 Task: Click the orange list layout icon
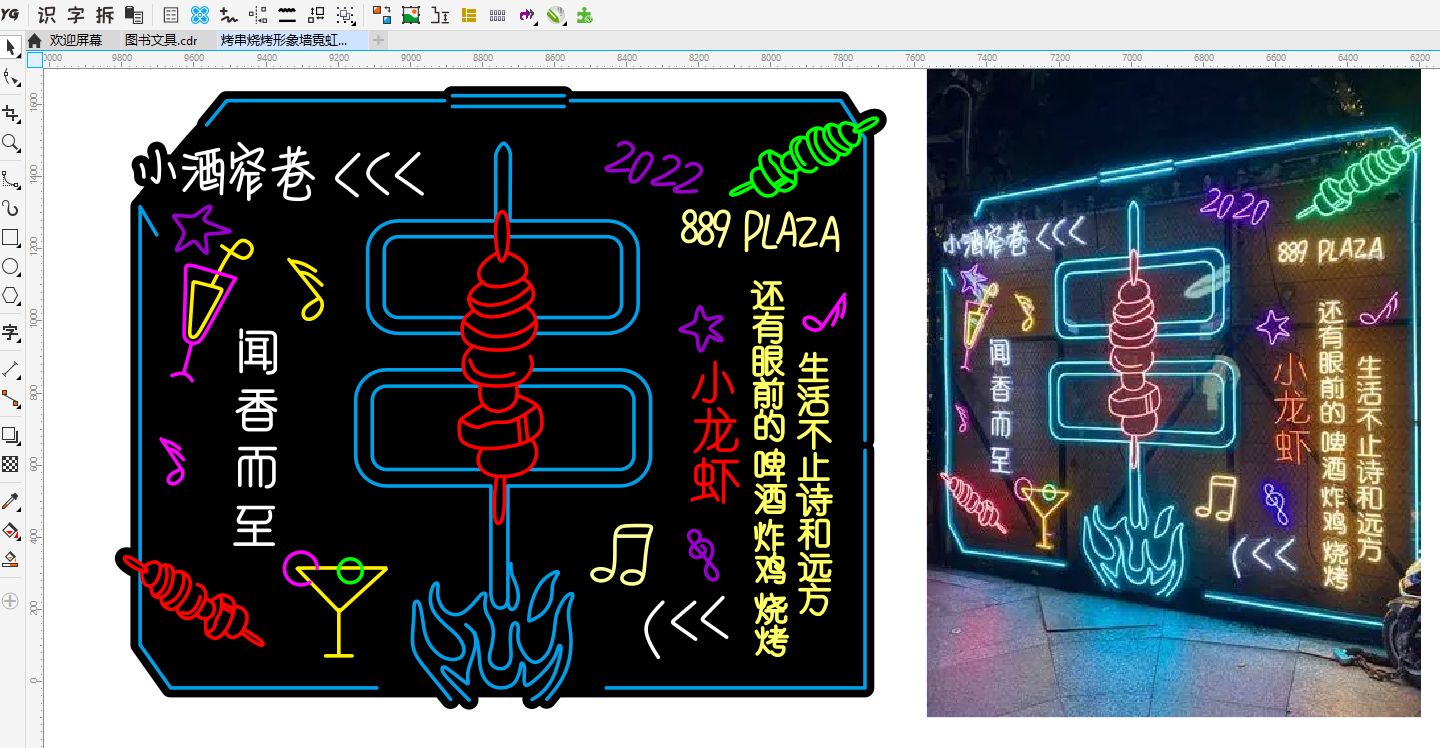tap(469, 15)
